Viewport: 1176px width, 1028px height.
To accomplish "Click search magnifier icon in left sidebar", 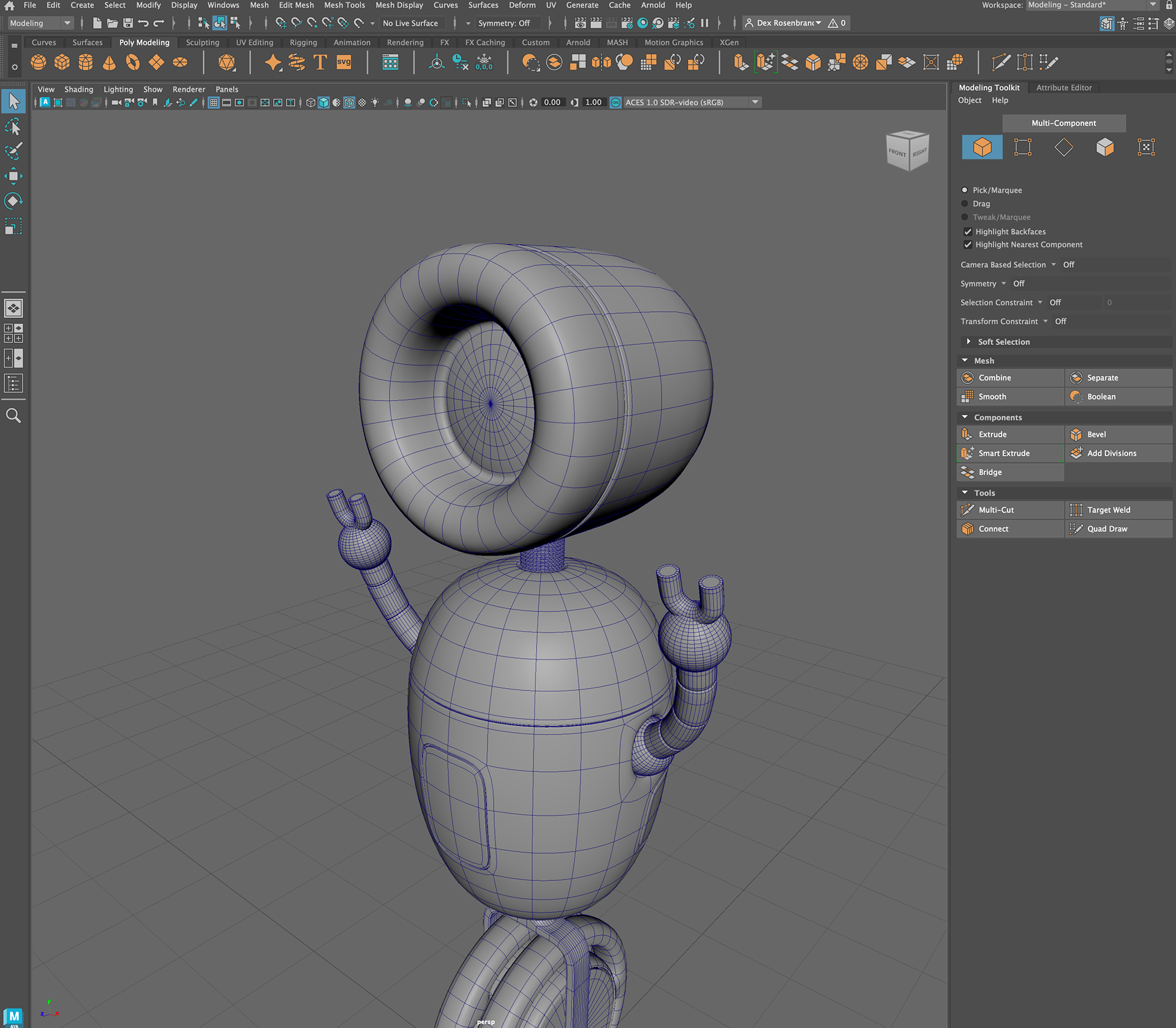I will pos(13,416).
